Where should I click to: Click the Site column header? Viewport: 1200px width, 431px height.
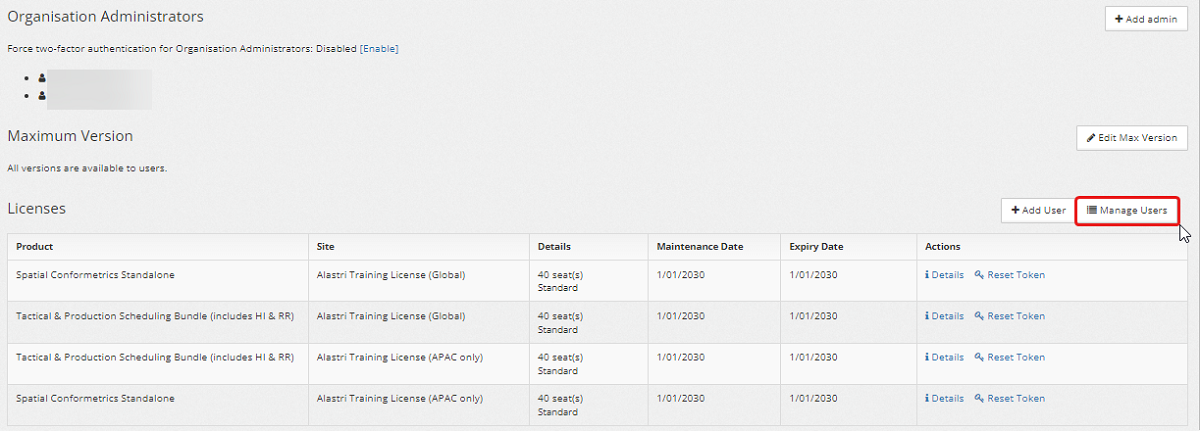click(x=325, y=246)
